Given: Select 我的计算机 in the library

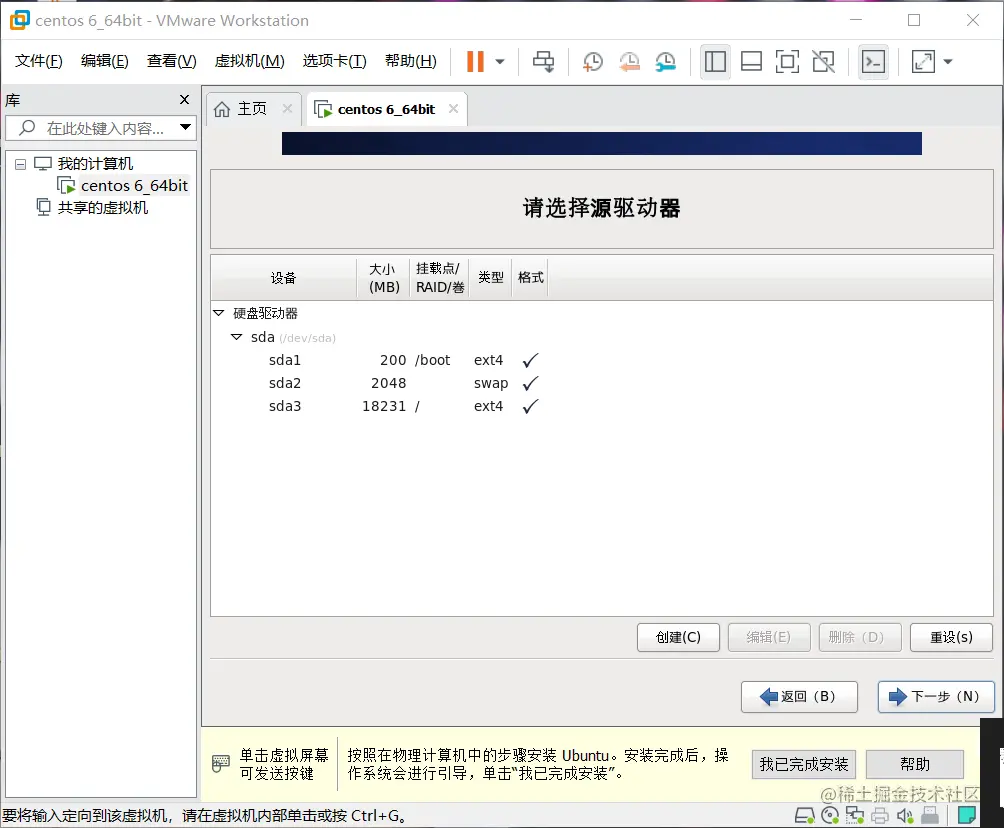Looking at the screenshot, I should click(95, 164).
